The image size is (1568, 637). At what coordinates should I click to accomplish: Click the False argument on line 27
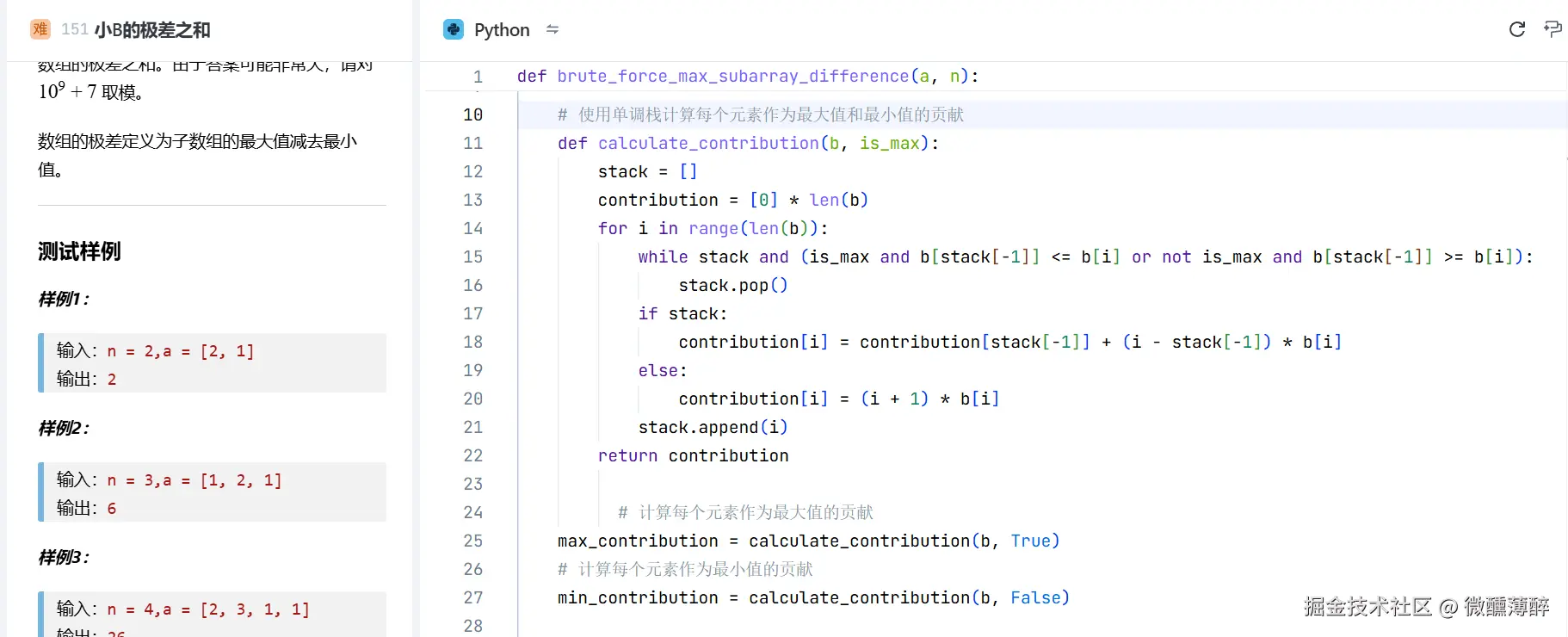pyautogui.click(x=1035, y=597)
